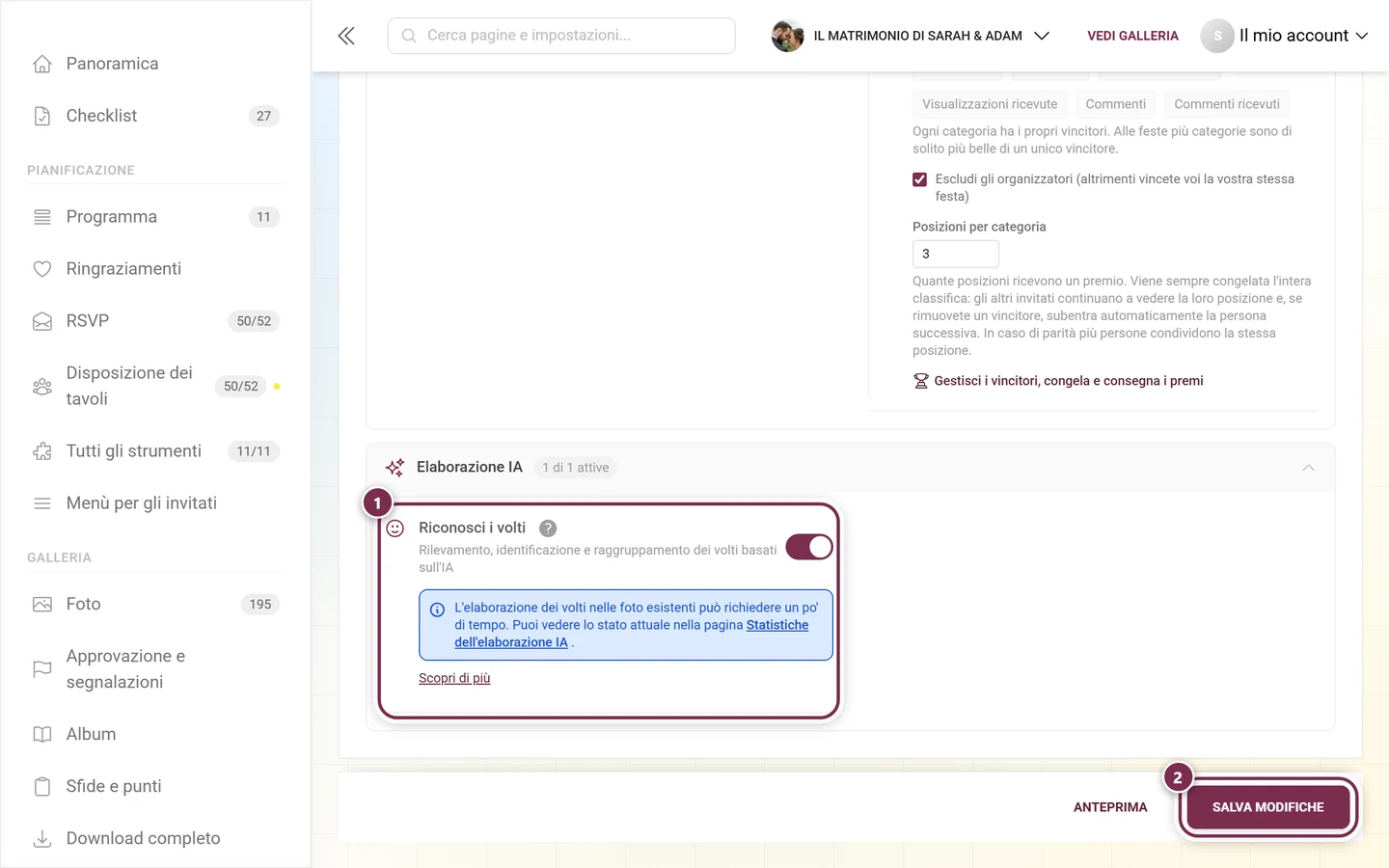1389x868 pixels.
Task: Click the Foto picture icon
Action: click(42, 605)
